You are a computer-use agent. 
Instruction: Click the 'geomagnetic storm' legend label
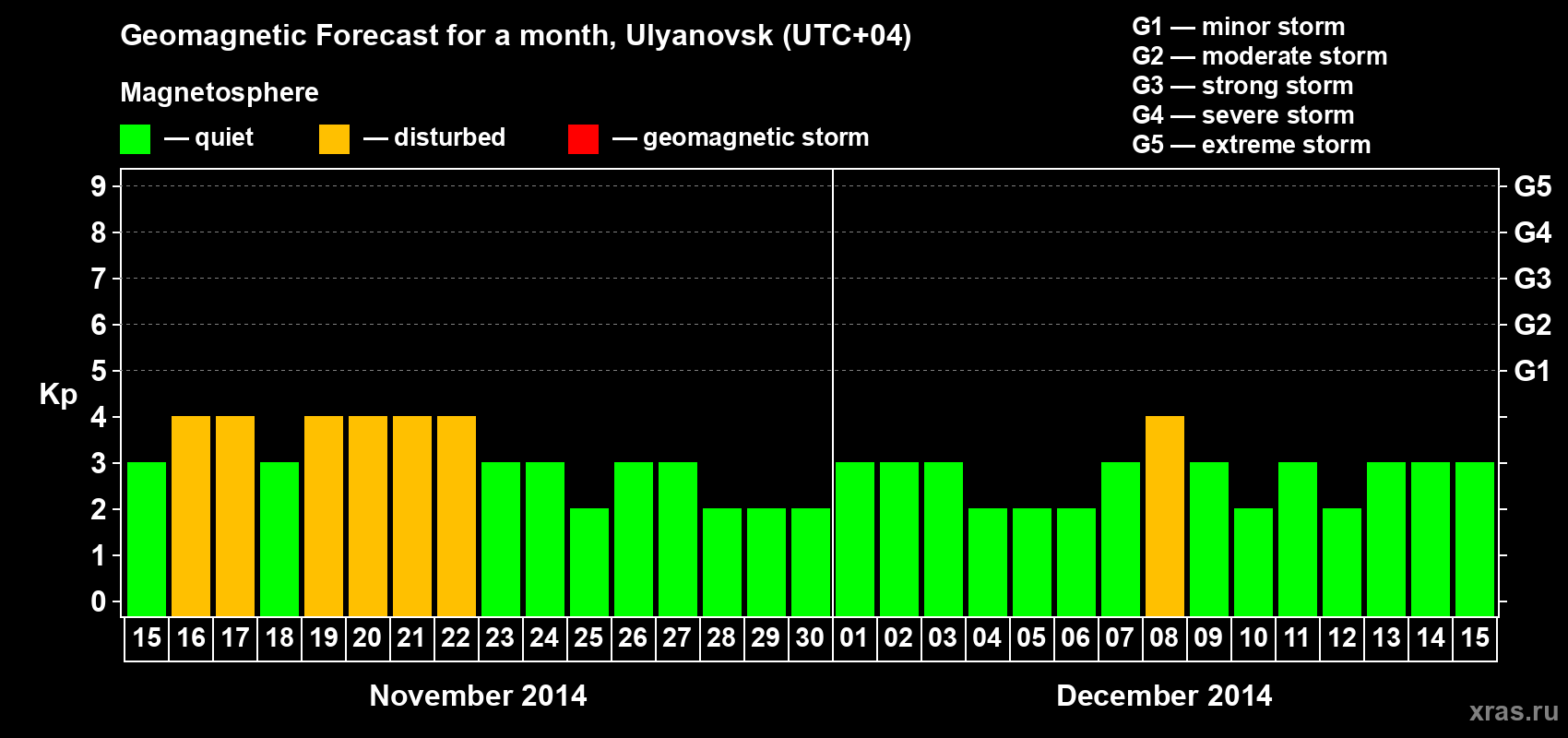pyautogui.click(x=755, y=138)
